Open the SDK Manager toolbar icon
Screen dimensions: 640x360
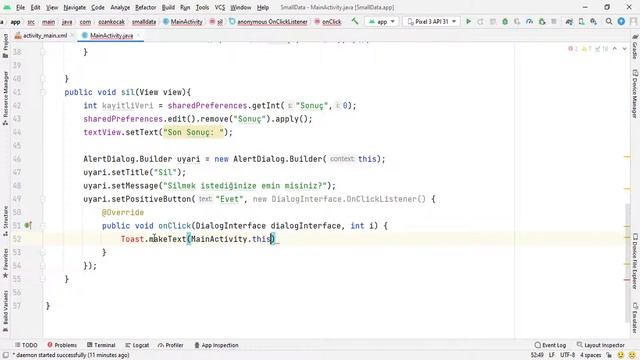tap(593, 21)
